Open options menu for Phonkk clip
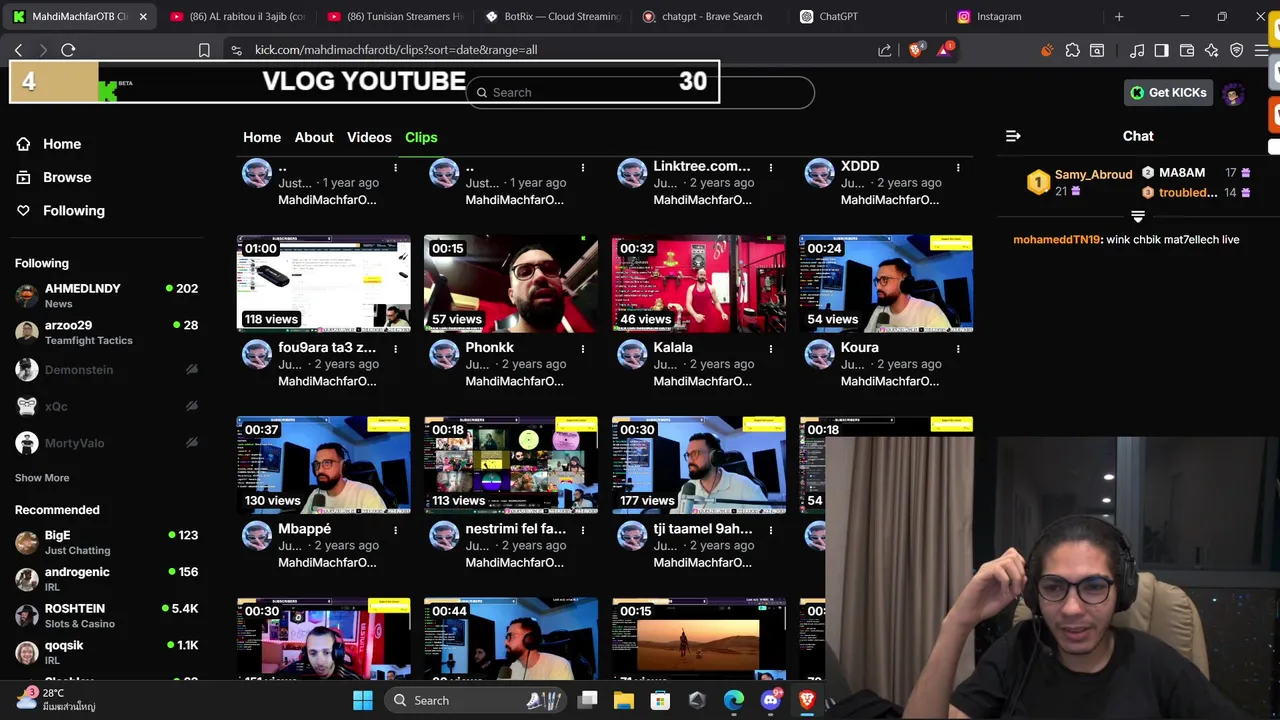 [x=583, y=349]
